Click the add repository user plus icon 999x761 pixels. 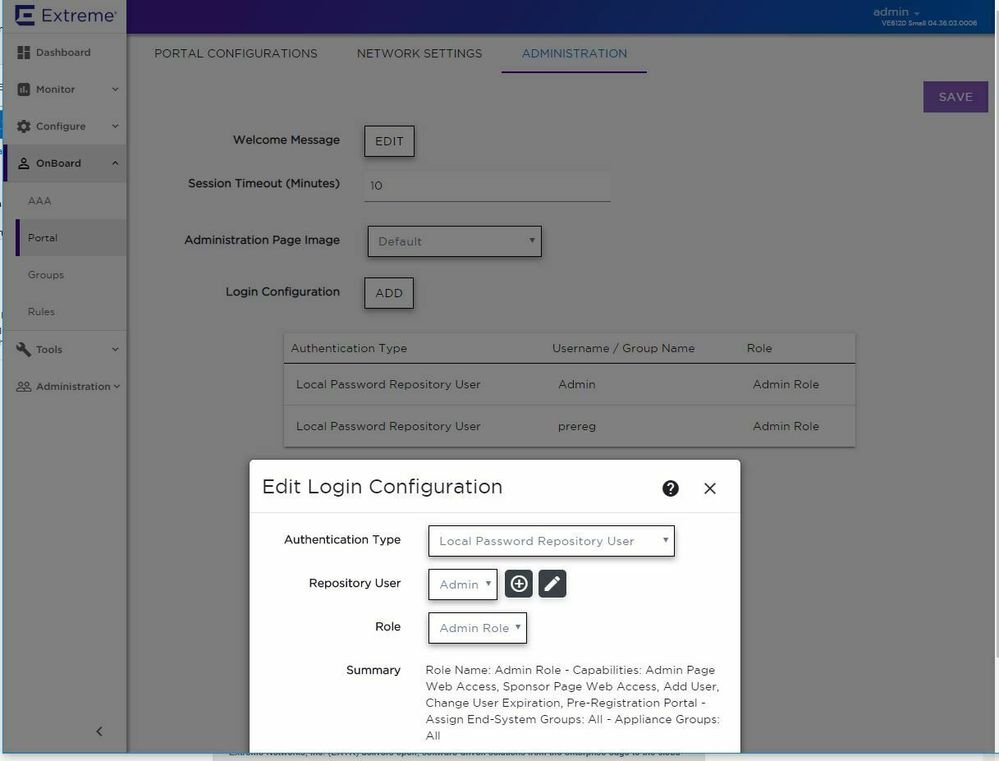click(x=518, y=584)
